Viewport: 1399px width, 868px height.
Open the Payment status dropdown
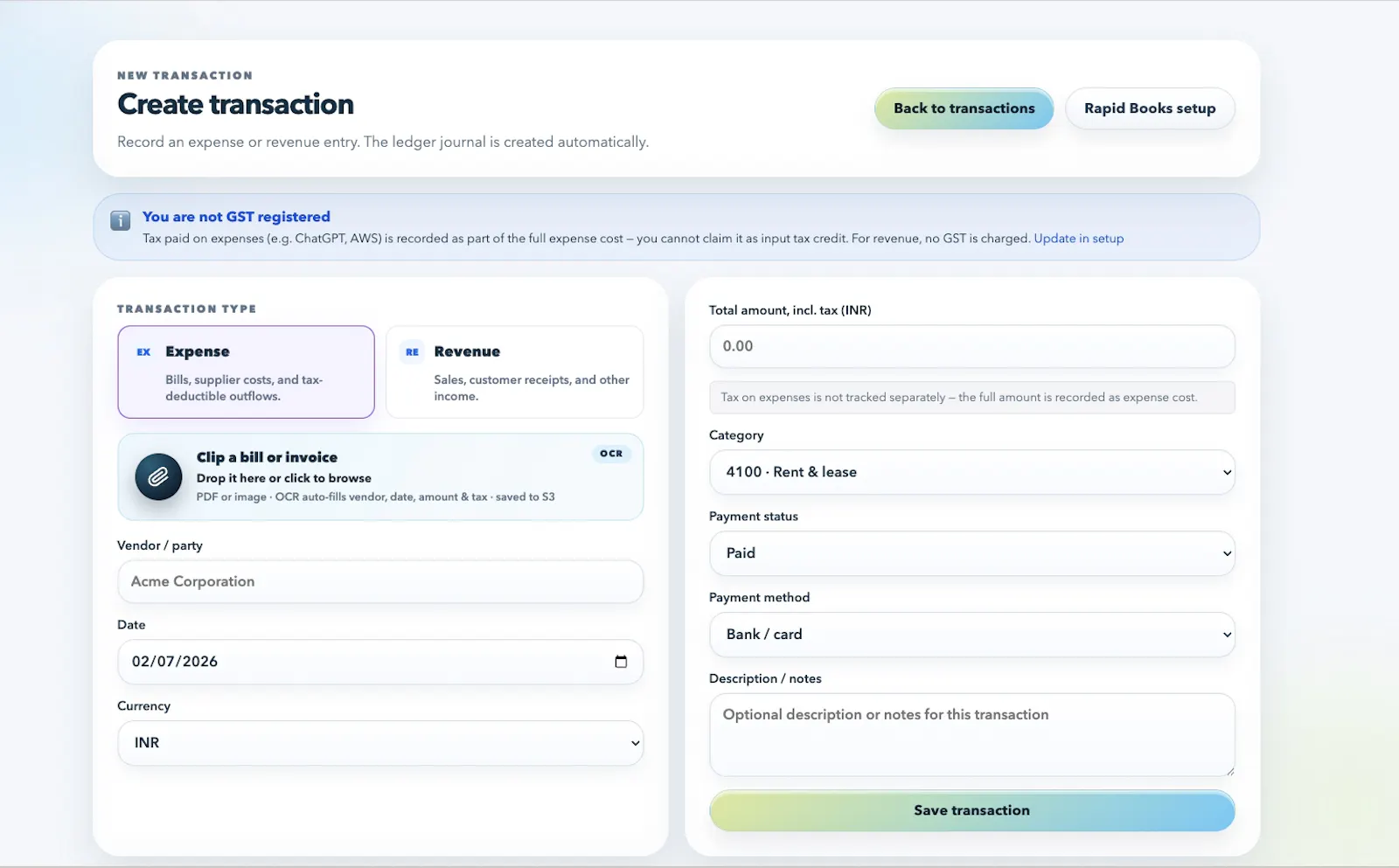point(972,553)
